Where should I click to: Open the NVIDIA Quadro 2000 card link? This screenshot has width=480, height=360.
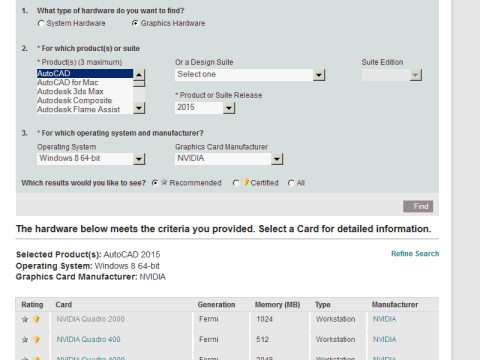pos(91,319)
